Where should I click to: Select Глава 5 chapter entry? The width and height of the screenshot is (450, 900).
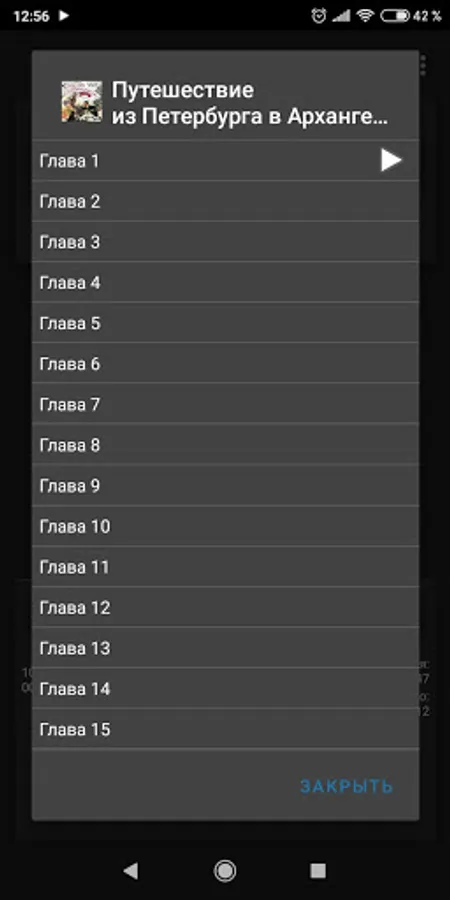tap(225, 323)
